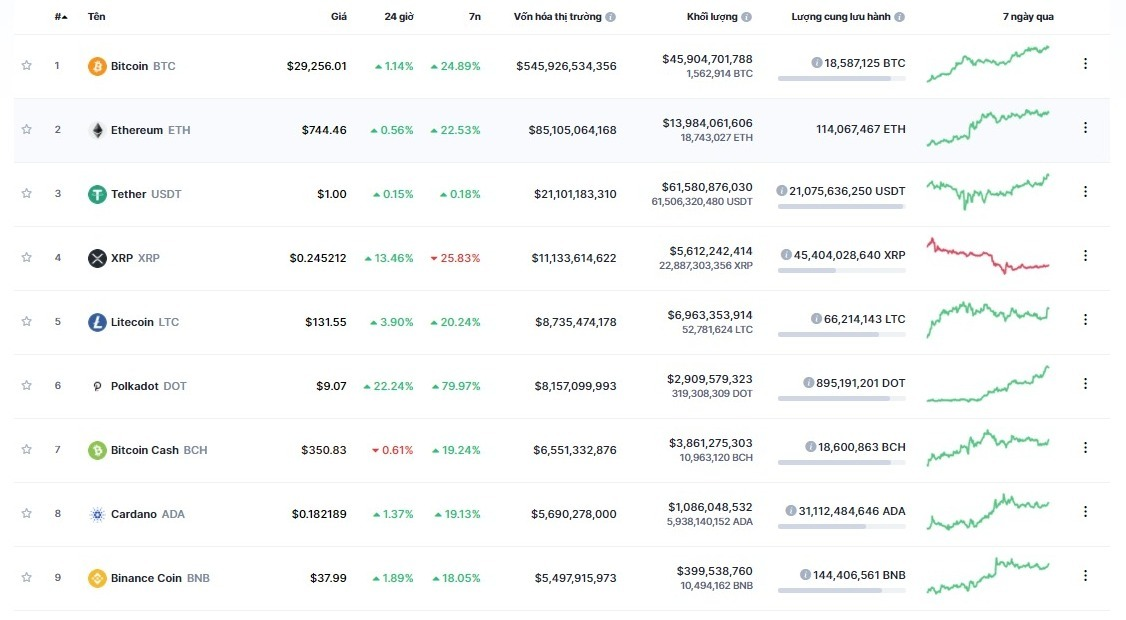Click the info icon beside Lượng cung lưu hành

click(900, 17)
